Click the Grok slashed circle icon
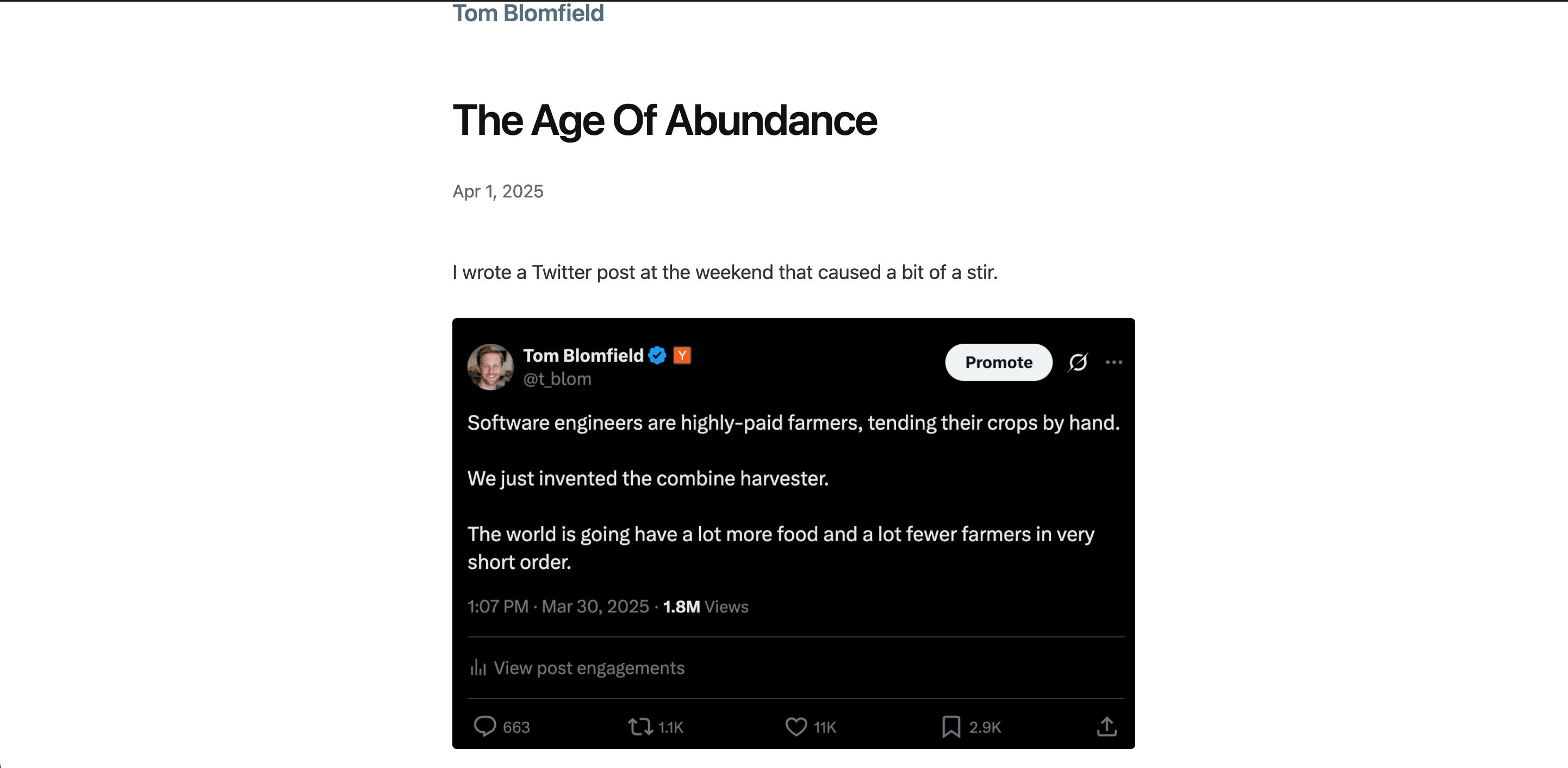1568x768 pixels. pyautogui.click(x=1078, y=362)
